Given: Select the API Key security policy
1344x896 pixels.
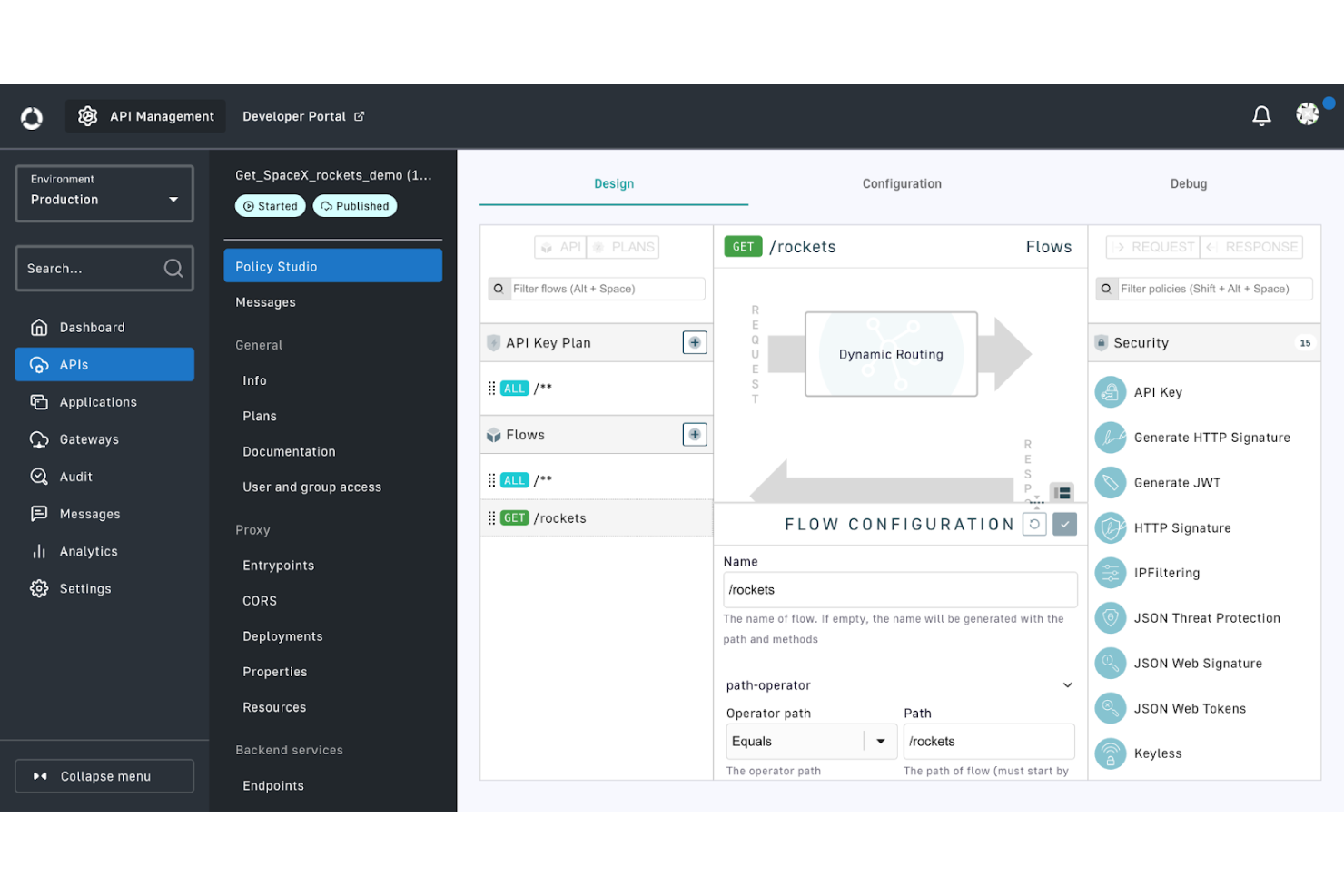Looking at the screenshot, I should tap(1158, 391).
